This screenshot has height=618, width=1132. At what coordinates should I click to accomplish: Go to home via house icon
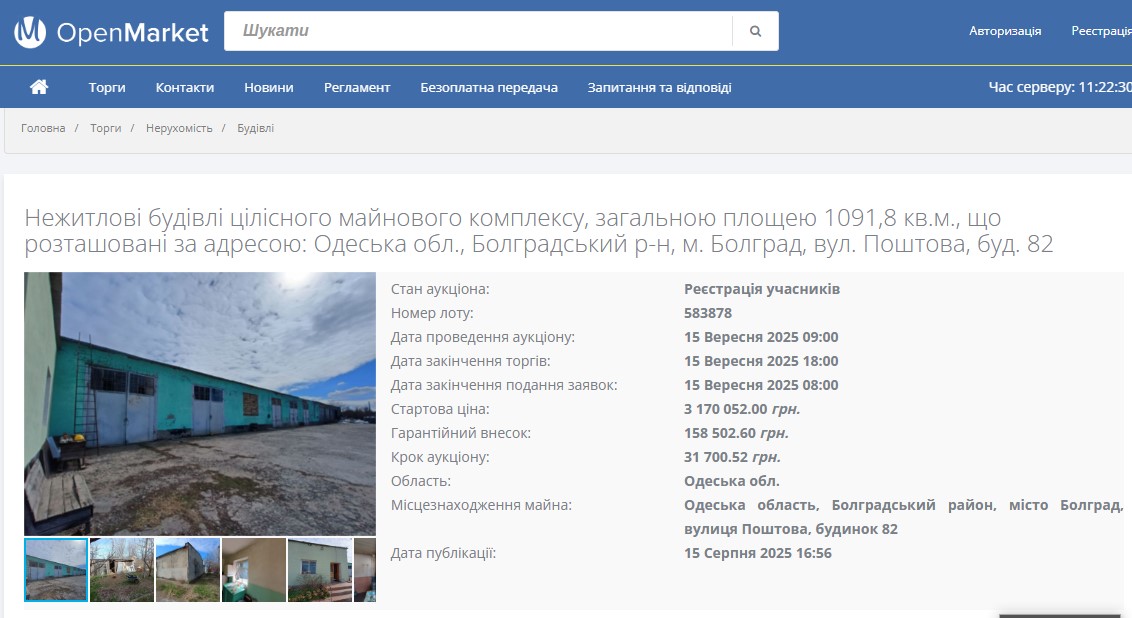39,87
